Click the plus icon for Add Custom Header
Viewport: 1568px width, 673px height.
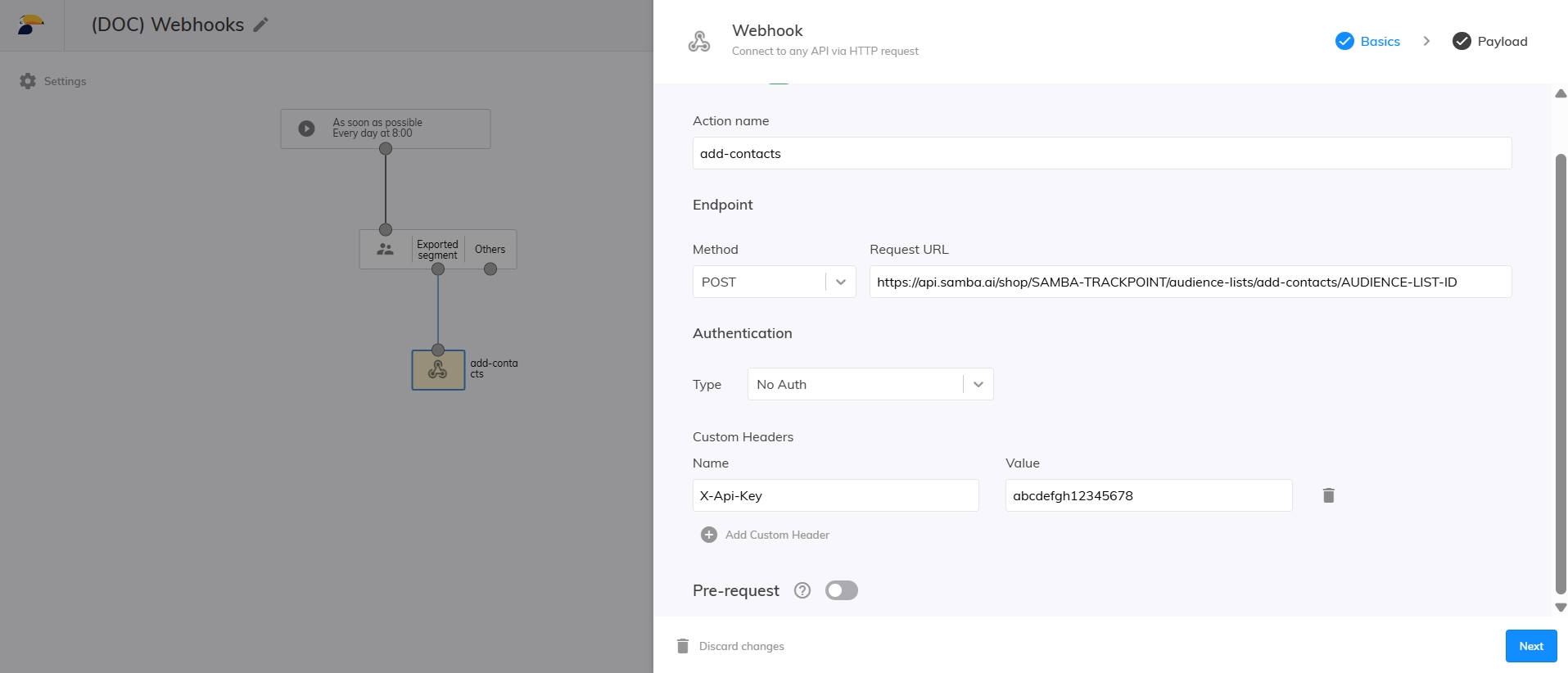point(709,535)
